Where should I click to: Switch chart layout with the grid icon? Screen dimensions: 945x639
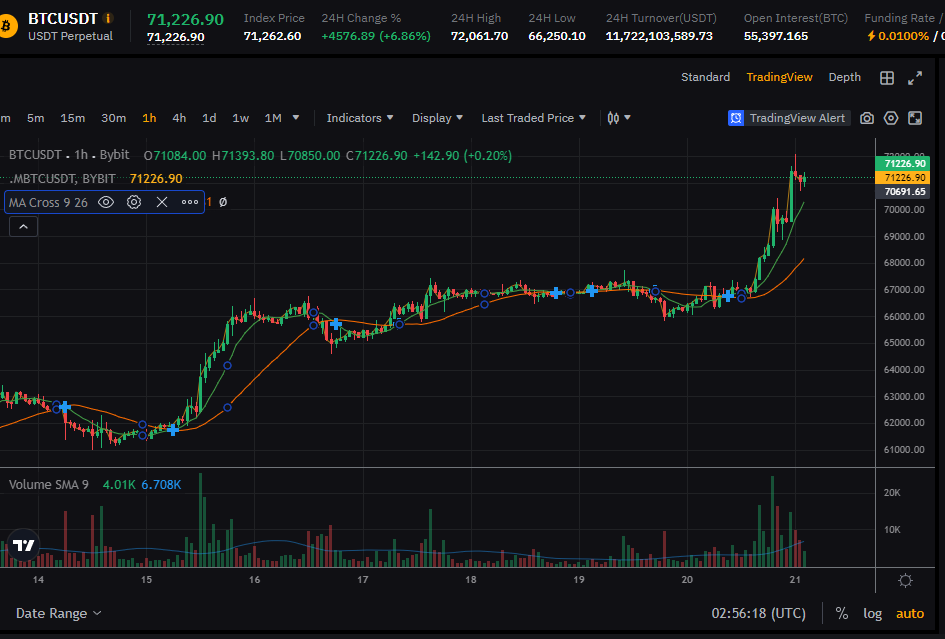[x=887, y=78]
